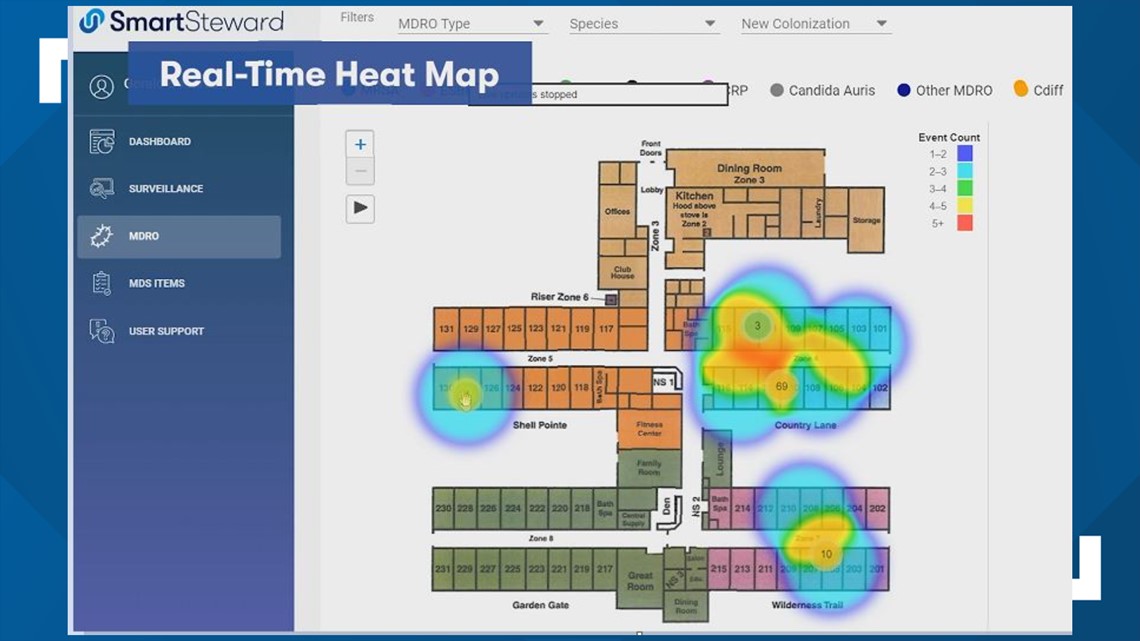Select the cluster marker labeled 10
The image size is (1140, 641).
[826, 555]
